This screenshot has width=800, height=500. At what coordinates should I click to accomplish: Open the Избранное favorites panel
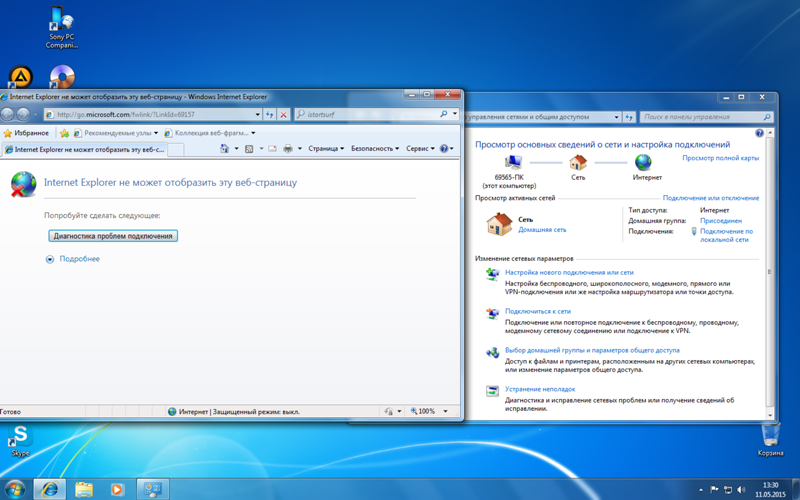27,133
